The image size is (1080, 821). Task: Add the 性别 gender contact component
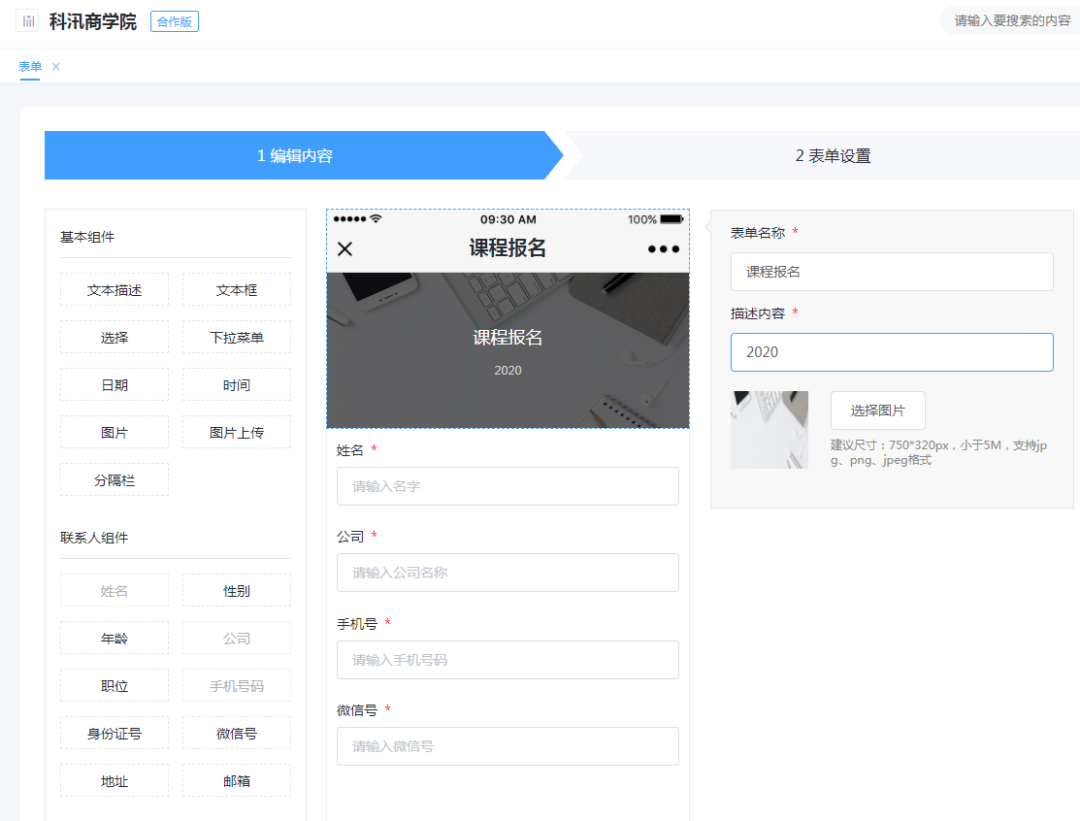(236, 590)
